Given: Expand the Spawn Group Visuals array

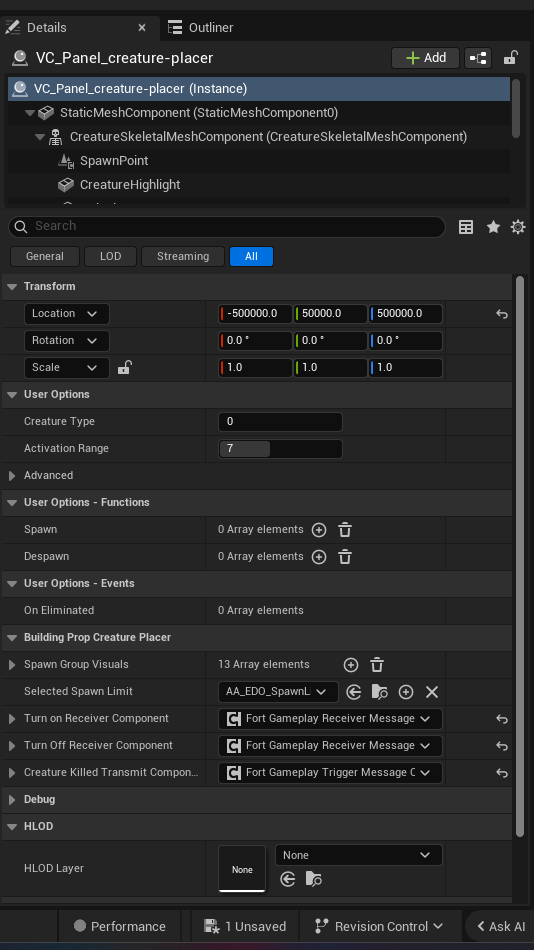Looking at the screenshot, I should [x=12, y=665].
